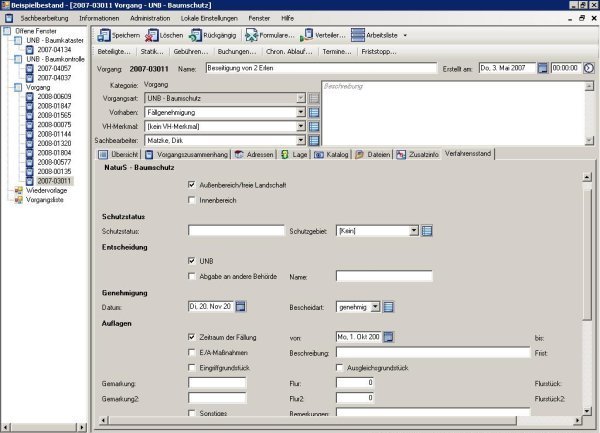
Task: Click the form's horizontal scrollbar thumb
Action: 313,420
